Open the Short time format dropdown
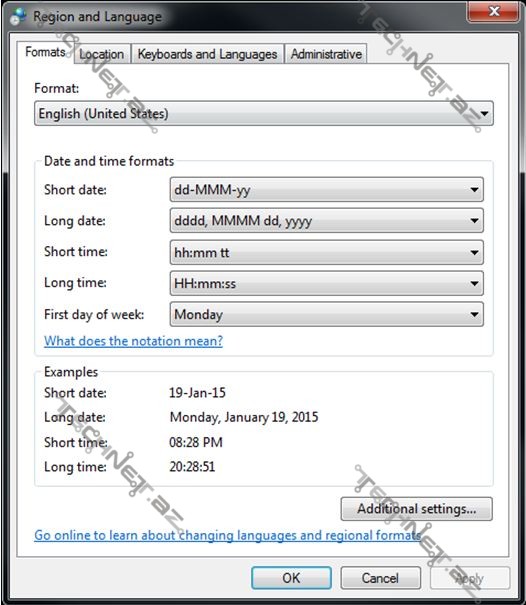 point(474,252)
